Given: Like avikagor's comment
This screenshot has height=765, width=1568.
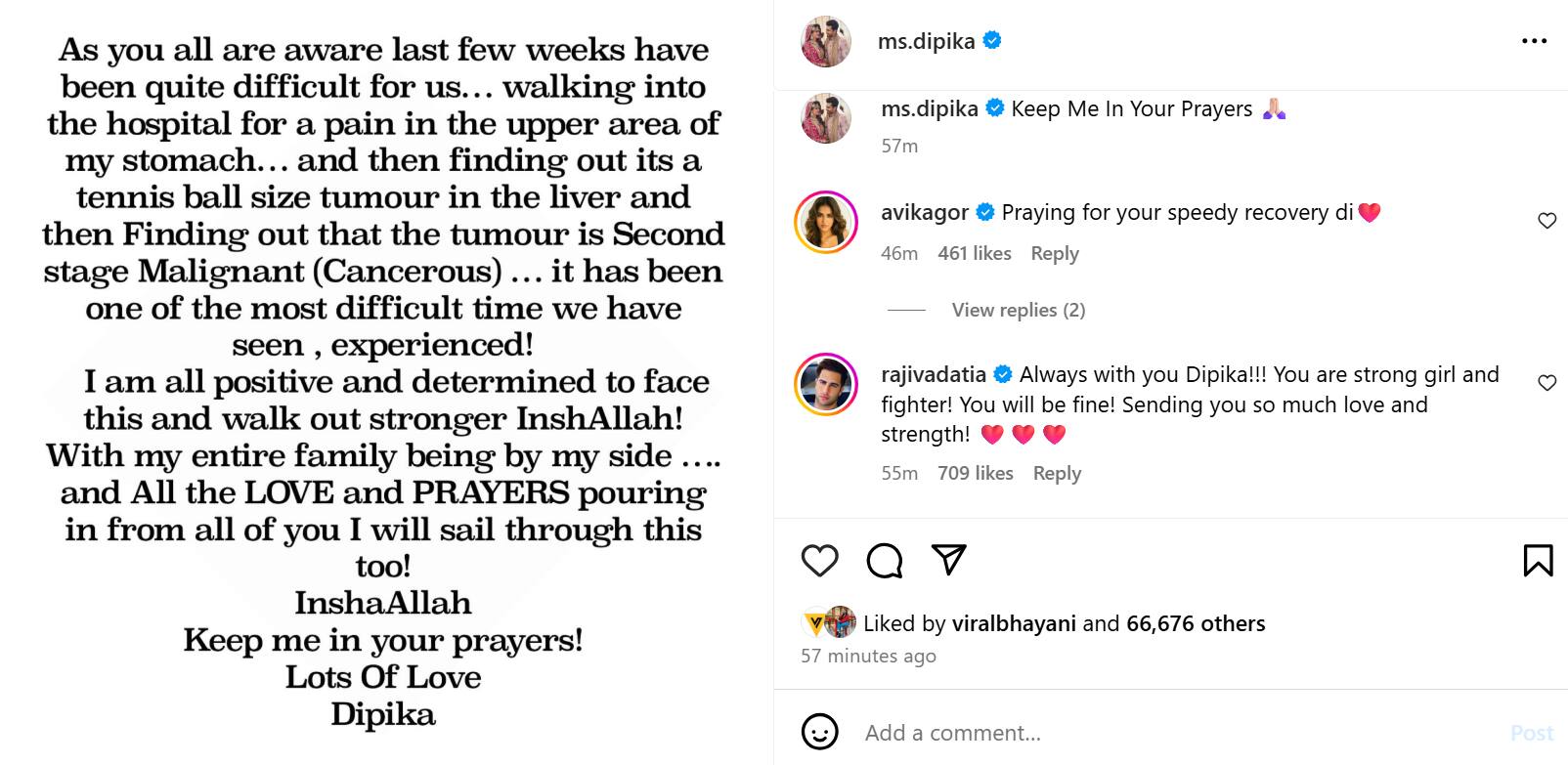Looking at the screenshot, I should [x=1546, y=221].
